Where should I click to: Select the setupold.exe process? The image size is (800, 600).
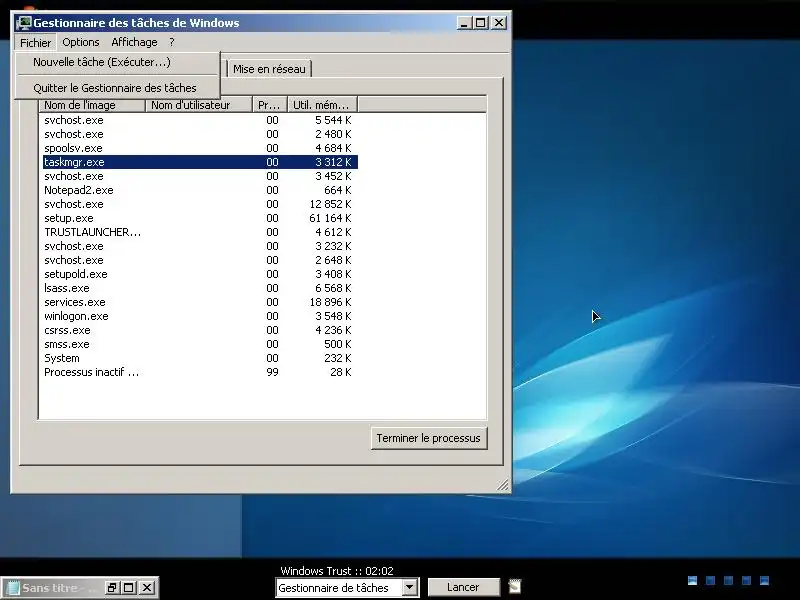(200, 274)
